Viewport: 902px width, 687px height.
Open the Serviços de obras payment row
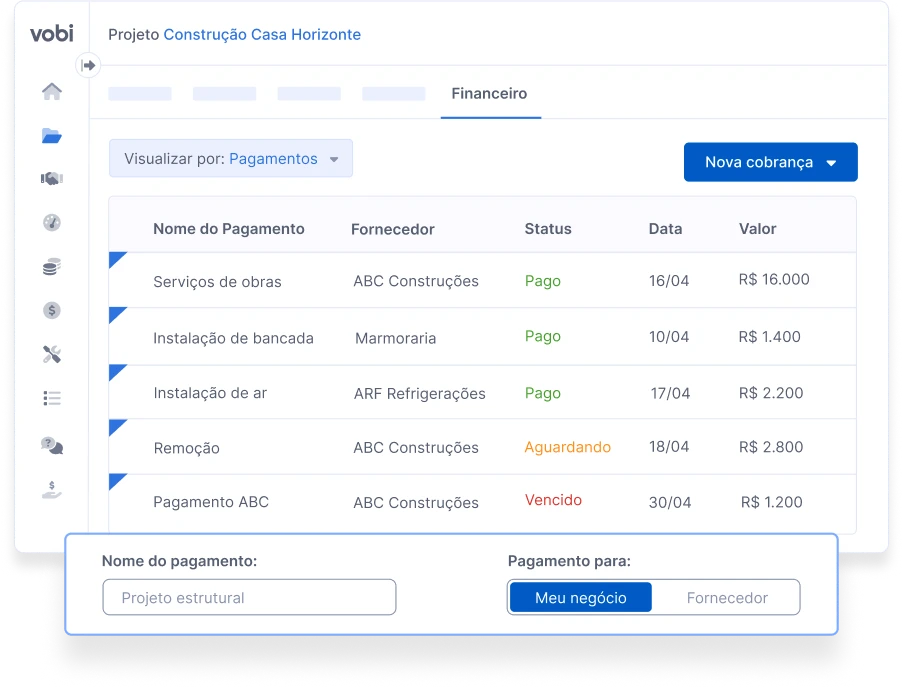pyautogui.click(x=482, y=280)
